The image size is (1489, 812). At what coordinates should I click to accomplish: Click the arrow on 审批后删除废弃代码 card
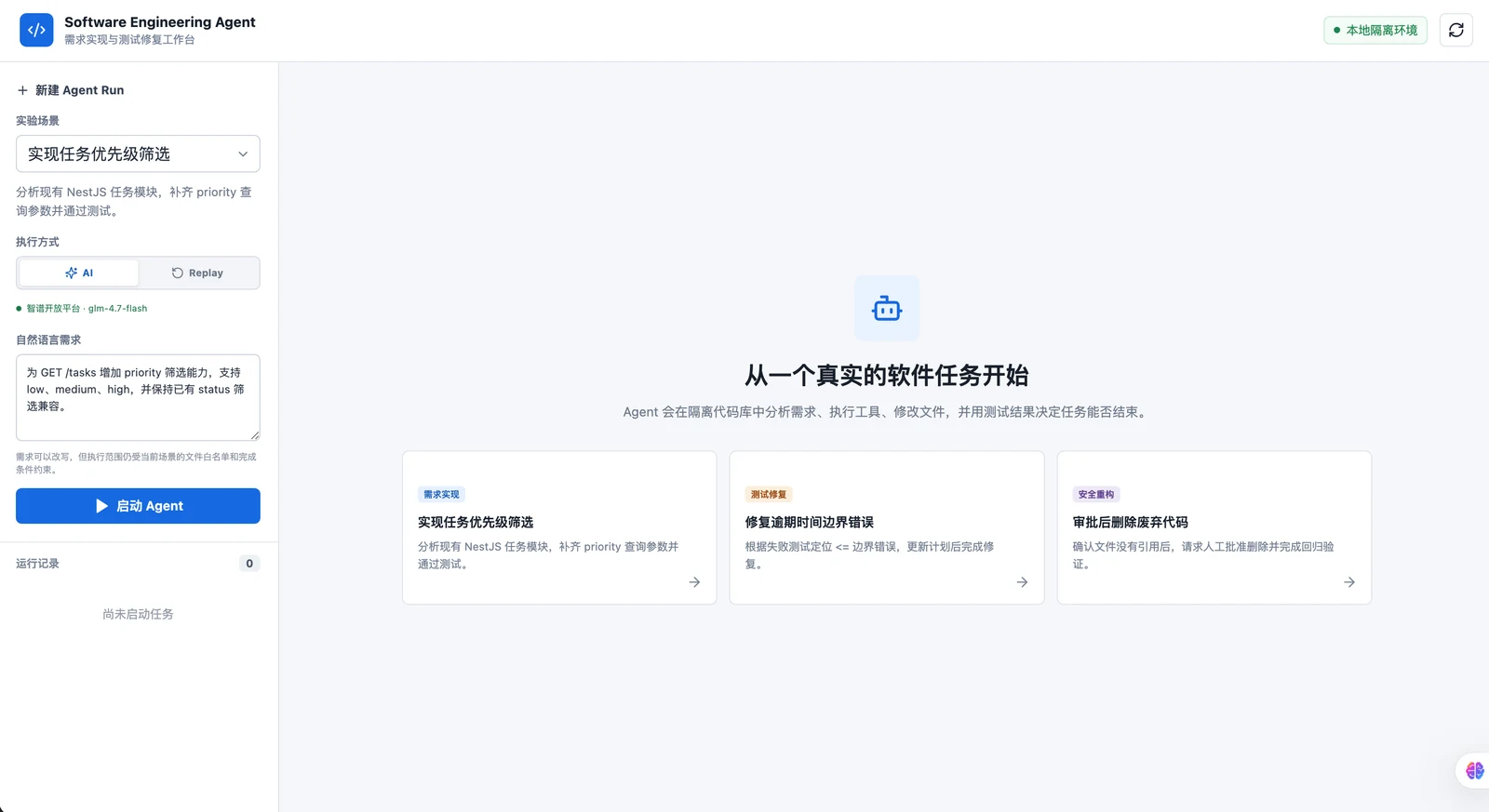(x=1349, y=582)
